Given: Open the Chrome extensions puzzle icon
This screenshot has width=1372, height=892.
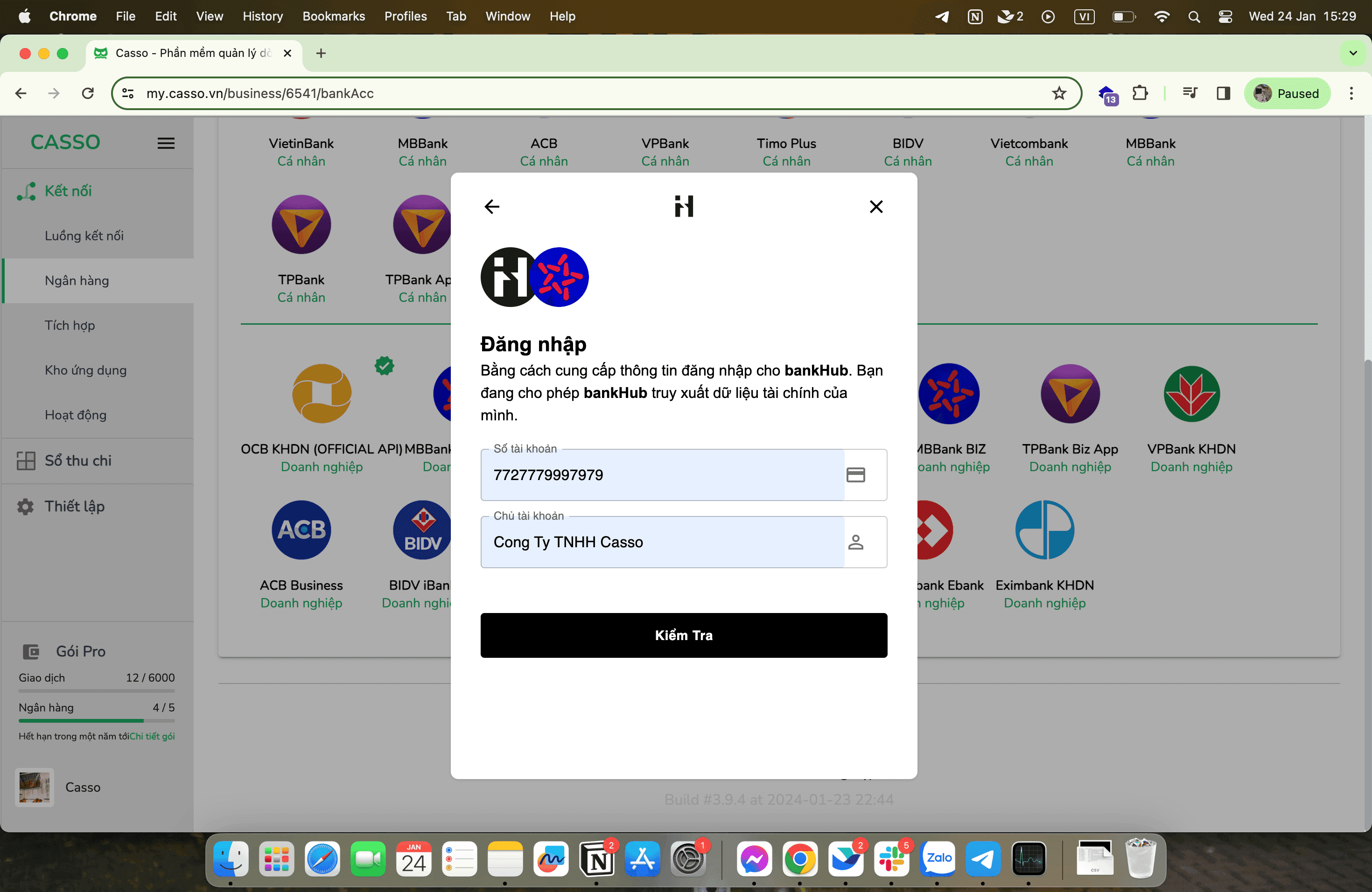Looking at the screenshot, I should [1140, 93].
